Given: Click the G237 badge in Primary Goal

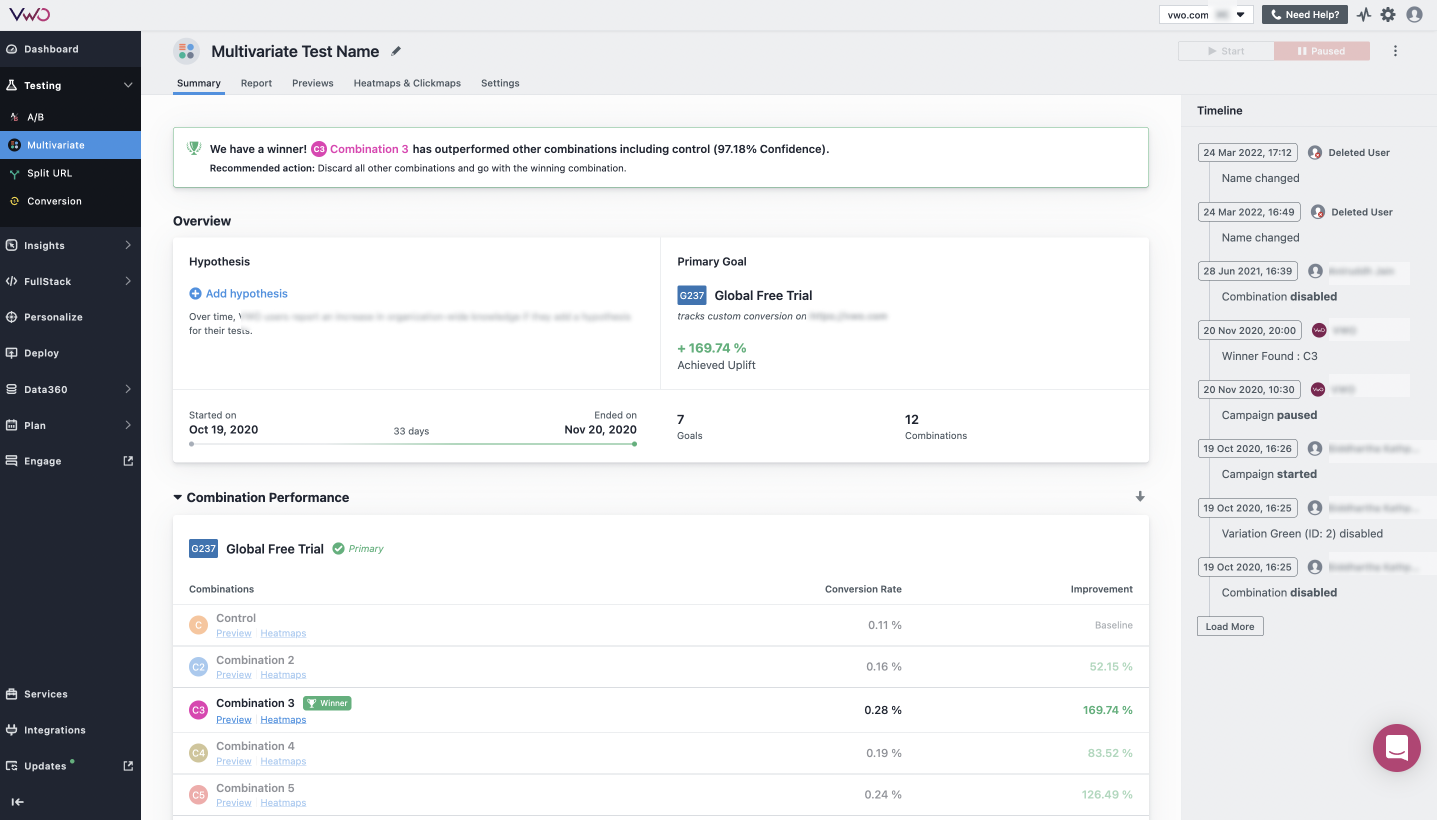Looking at the screenshot, I should click(x=692, y=296).
